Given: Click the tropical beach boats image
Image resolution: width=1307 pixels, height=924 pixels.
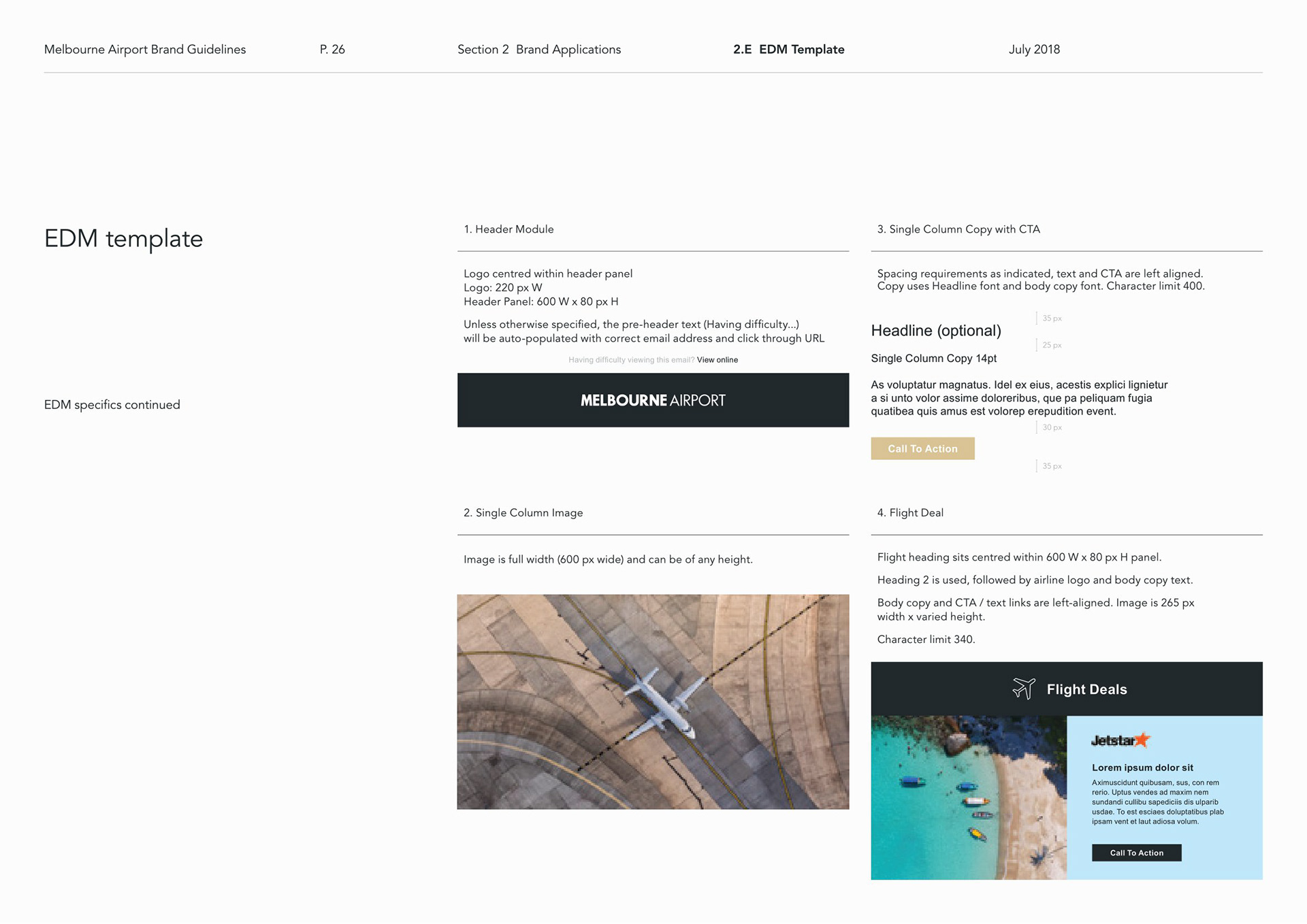Looking at the screenshot, I should click(x=968, y=797).
